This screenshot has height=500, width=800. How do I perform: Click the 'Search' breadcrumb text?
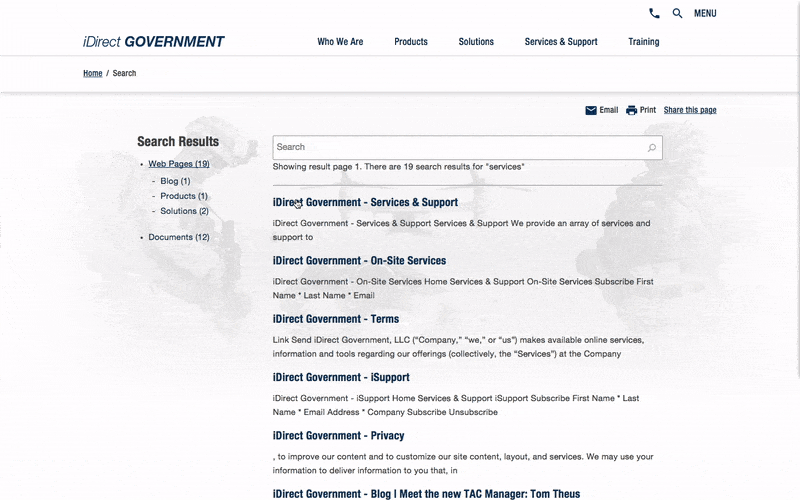(124, 73)
